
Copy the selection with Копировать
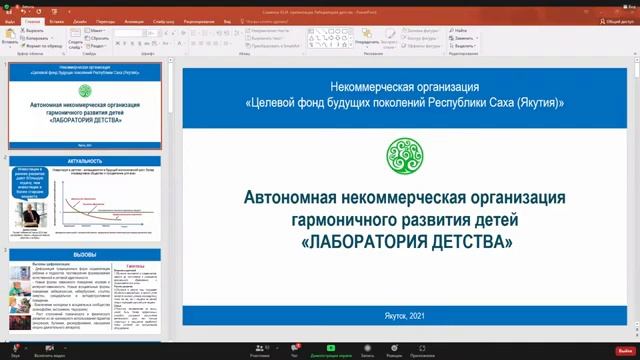34,38
